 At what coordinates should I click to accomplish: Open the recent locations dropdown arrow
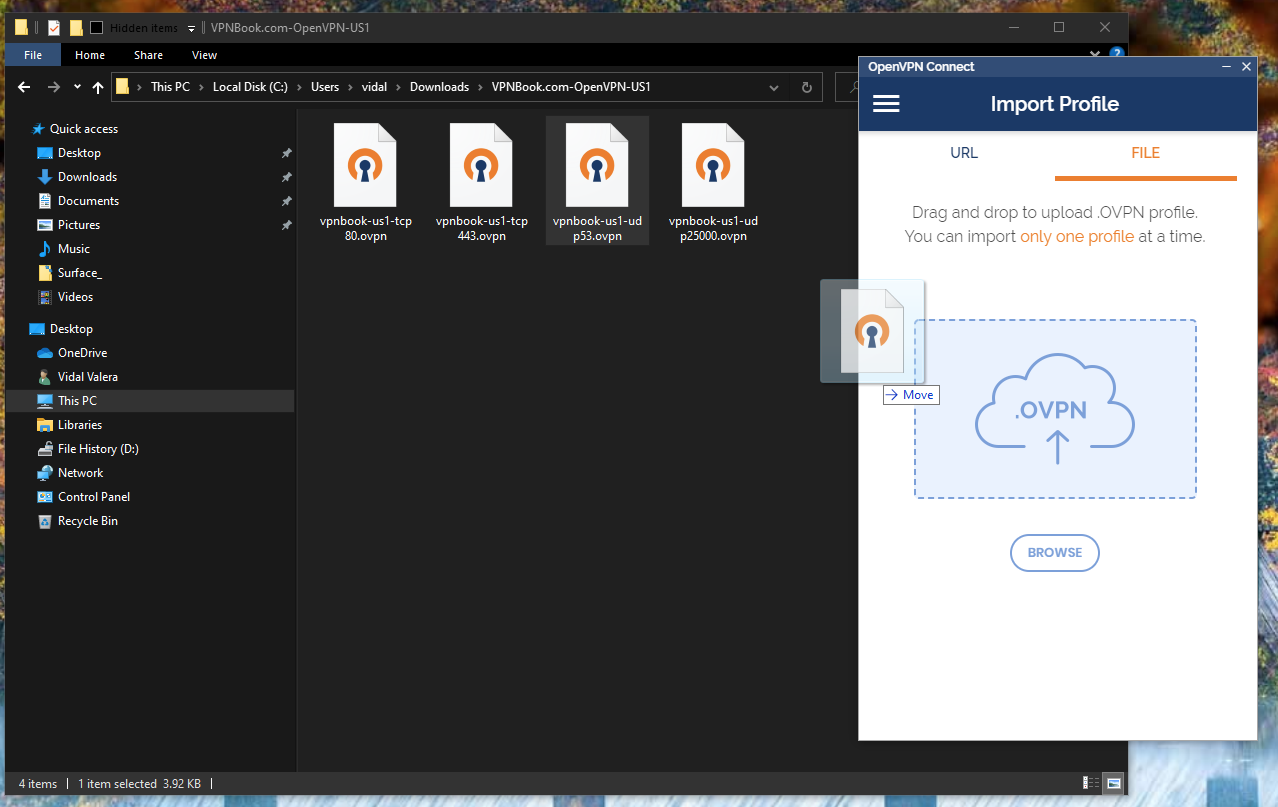pos(77,87)
